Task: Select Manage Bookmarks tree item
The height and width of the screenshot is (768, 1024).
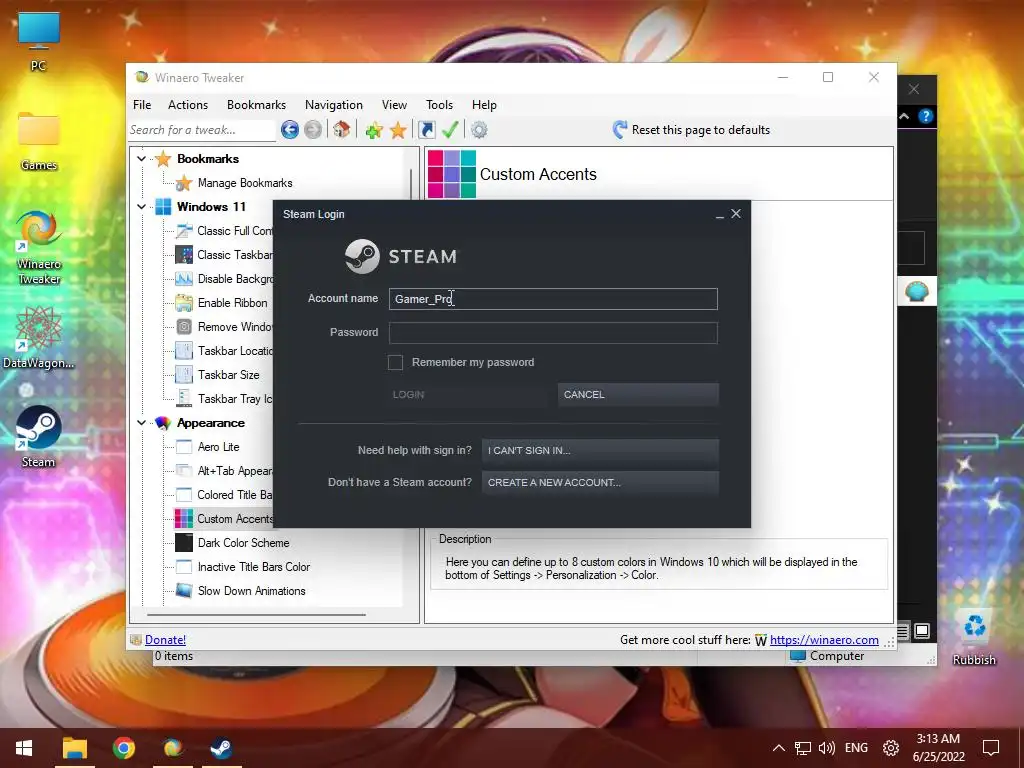Action: pyautogui.click(x=245, y=183)
